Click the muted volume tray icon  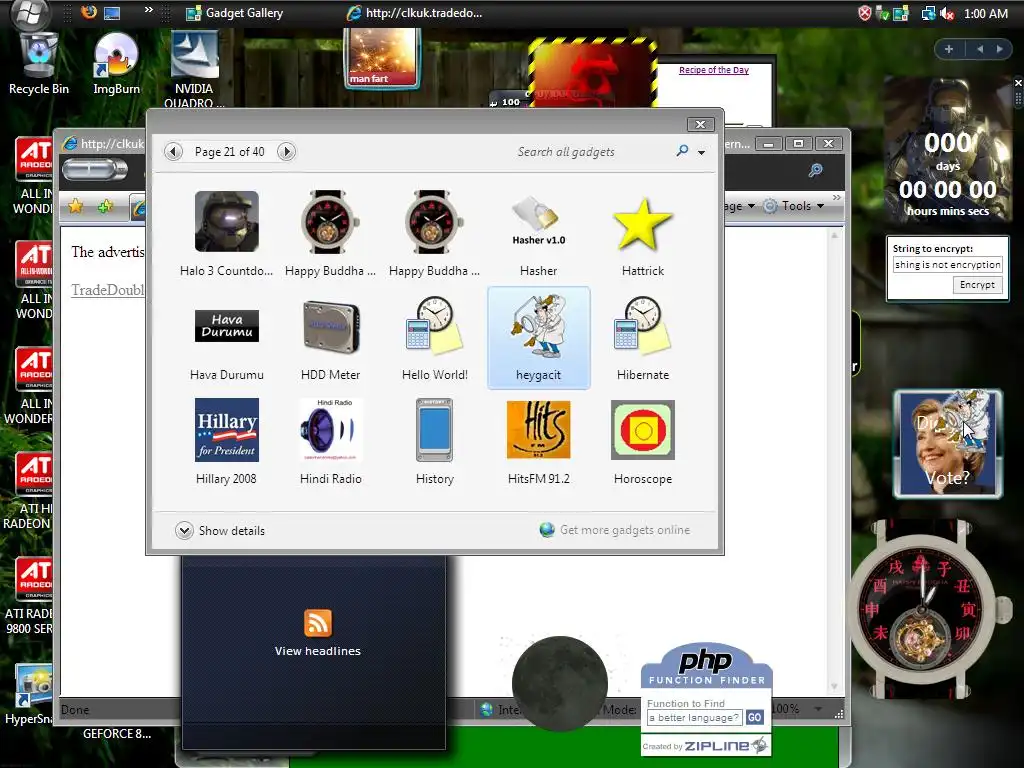pyautogui.click(x=947, y=14)
